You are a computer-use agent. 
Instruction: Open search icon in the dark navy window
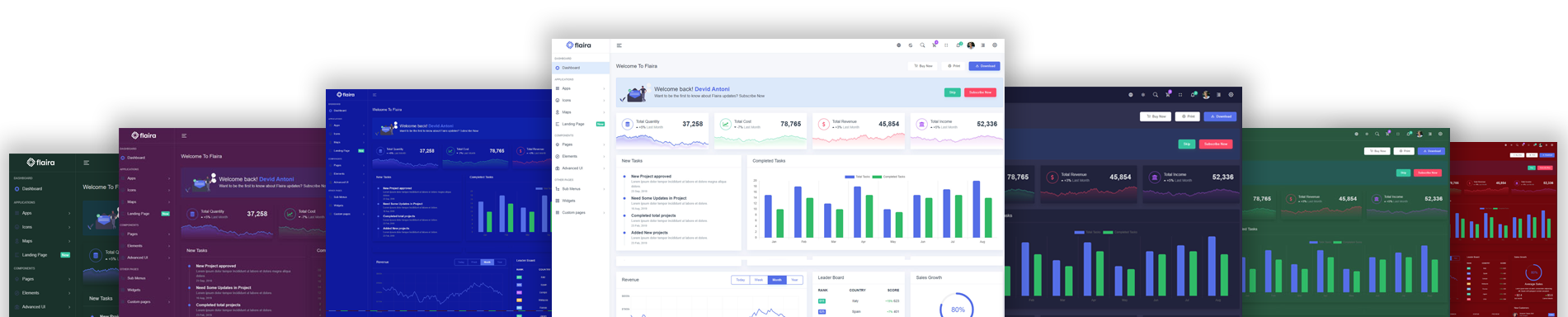coord(1156,95)
